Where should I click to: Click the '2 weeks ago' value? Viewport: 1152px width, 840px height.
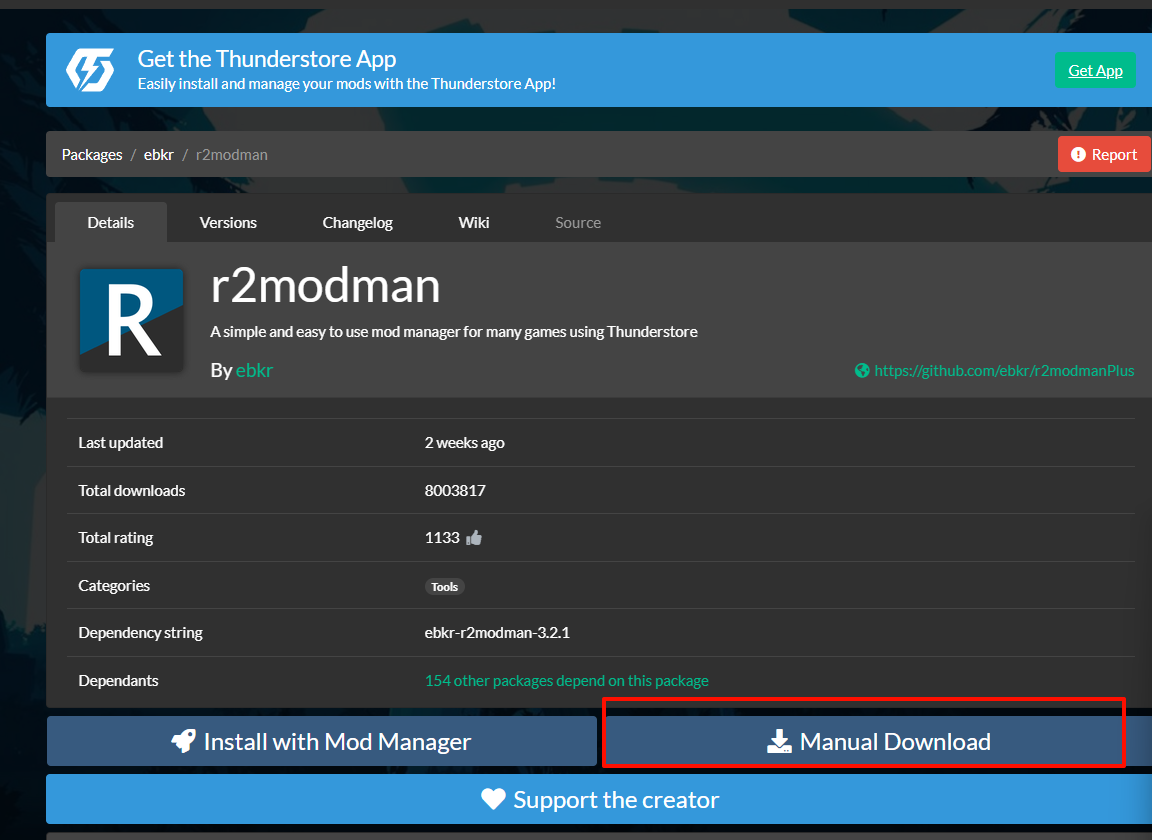click(x=464, y=442)
